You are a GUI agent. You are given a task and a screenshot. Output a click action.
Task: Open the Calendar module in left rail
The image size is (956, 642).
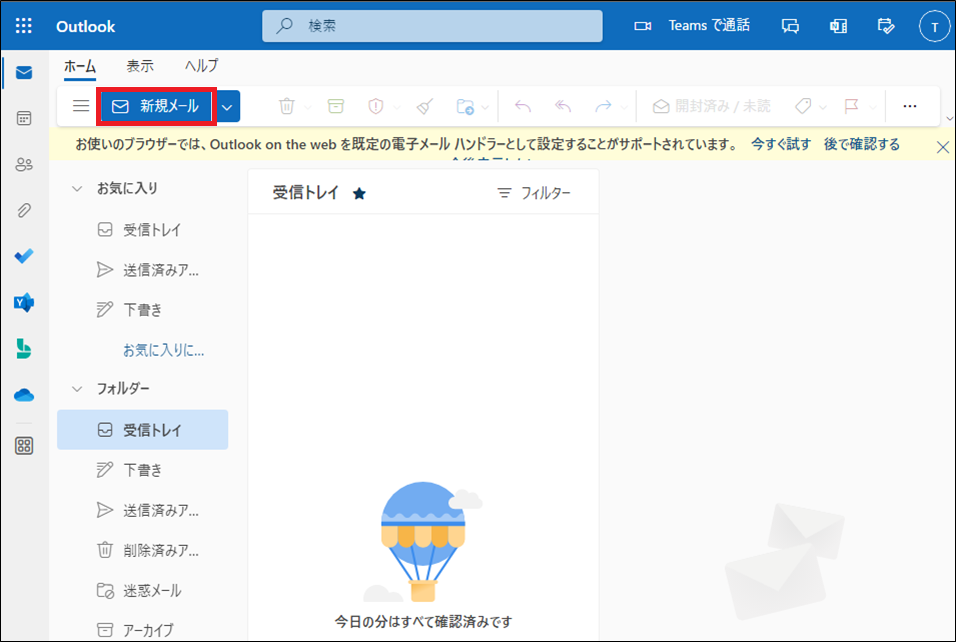pos(24,118)
